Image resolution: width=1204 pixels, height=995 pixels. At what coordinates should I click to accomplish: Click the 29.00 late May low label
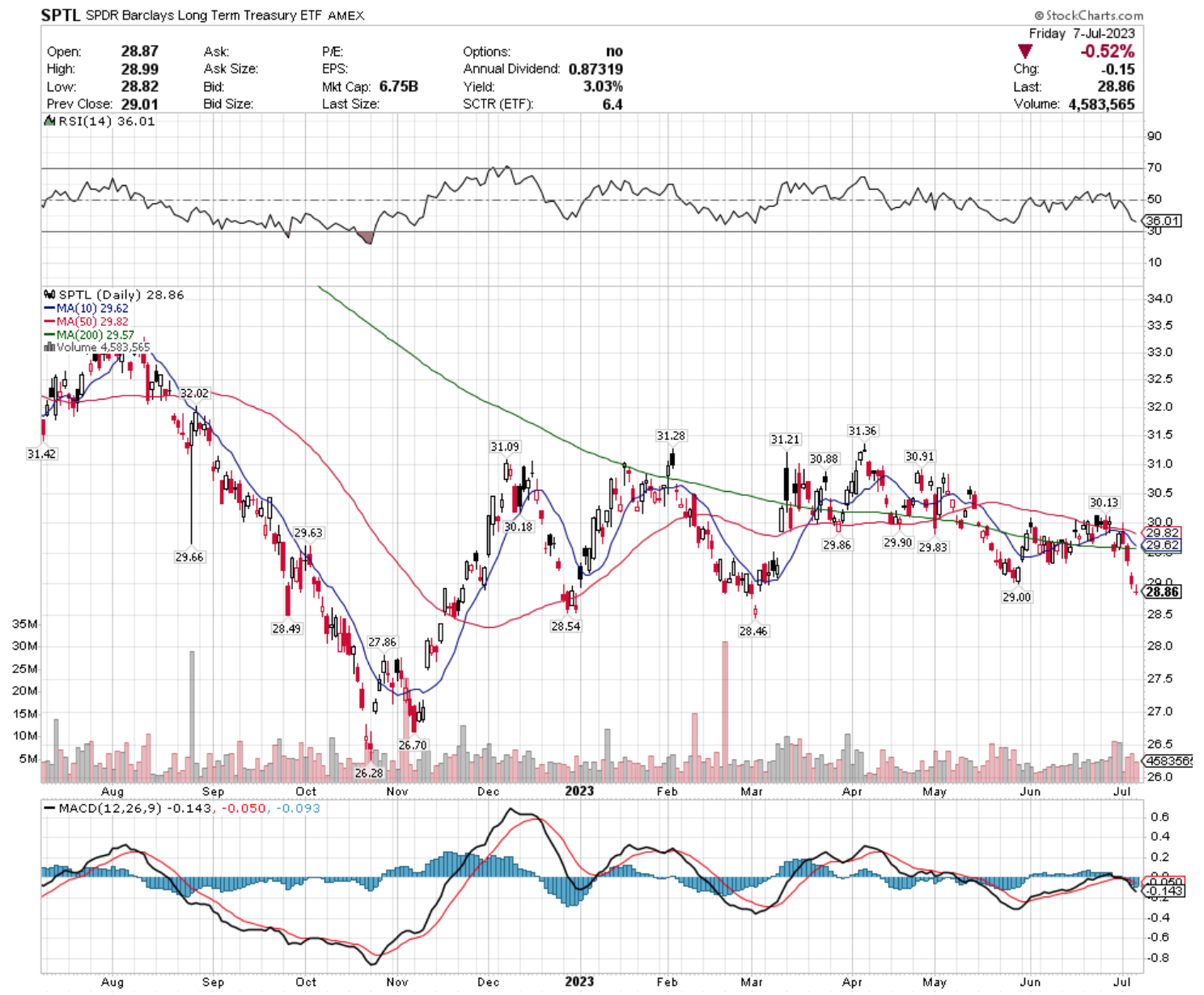[x=1017, y=597]
